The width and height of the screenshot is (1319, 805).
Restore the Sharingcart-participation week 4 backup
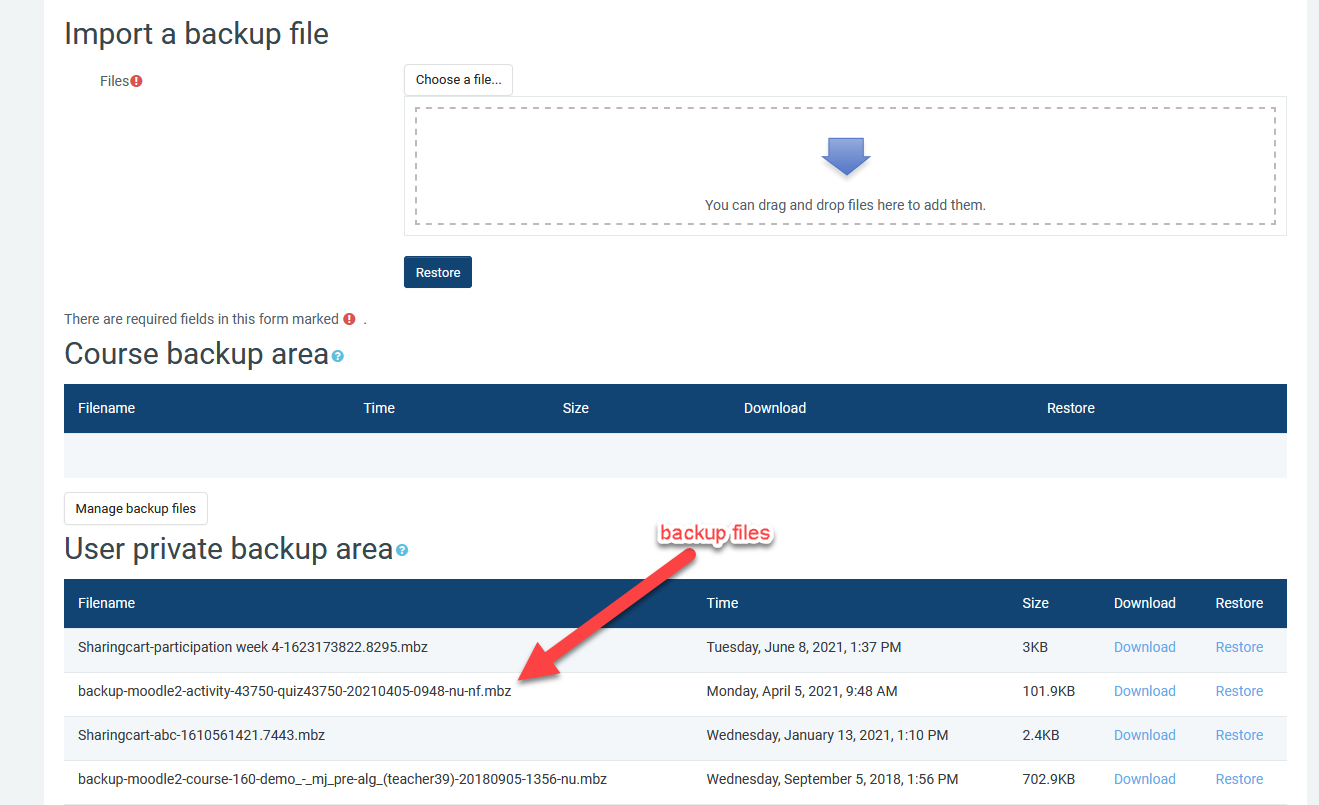[1239, 647]
